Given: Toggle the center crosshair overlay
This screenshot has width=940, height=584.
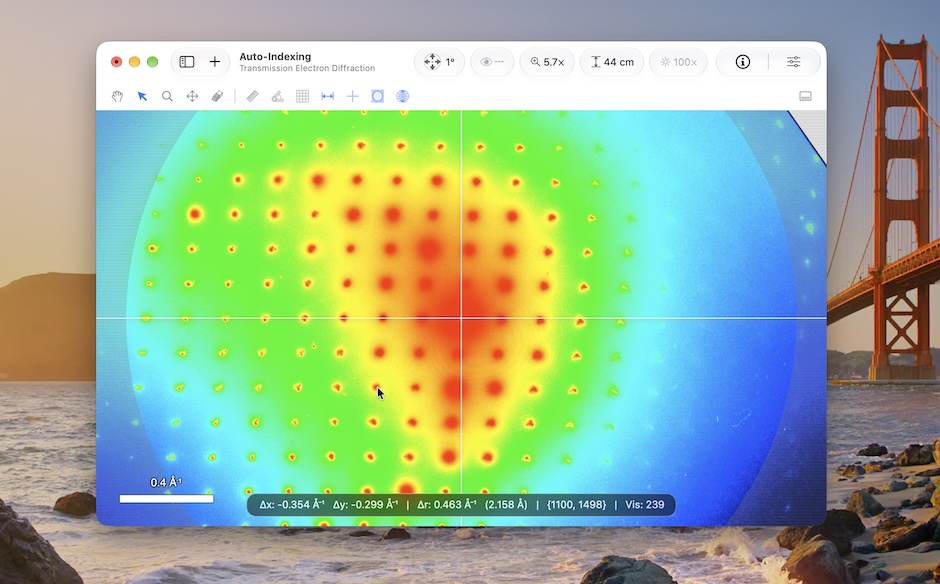Looking at the screenshot, I should [352, 96].
